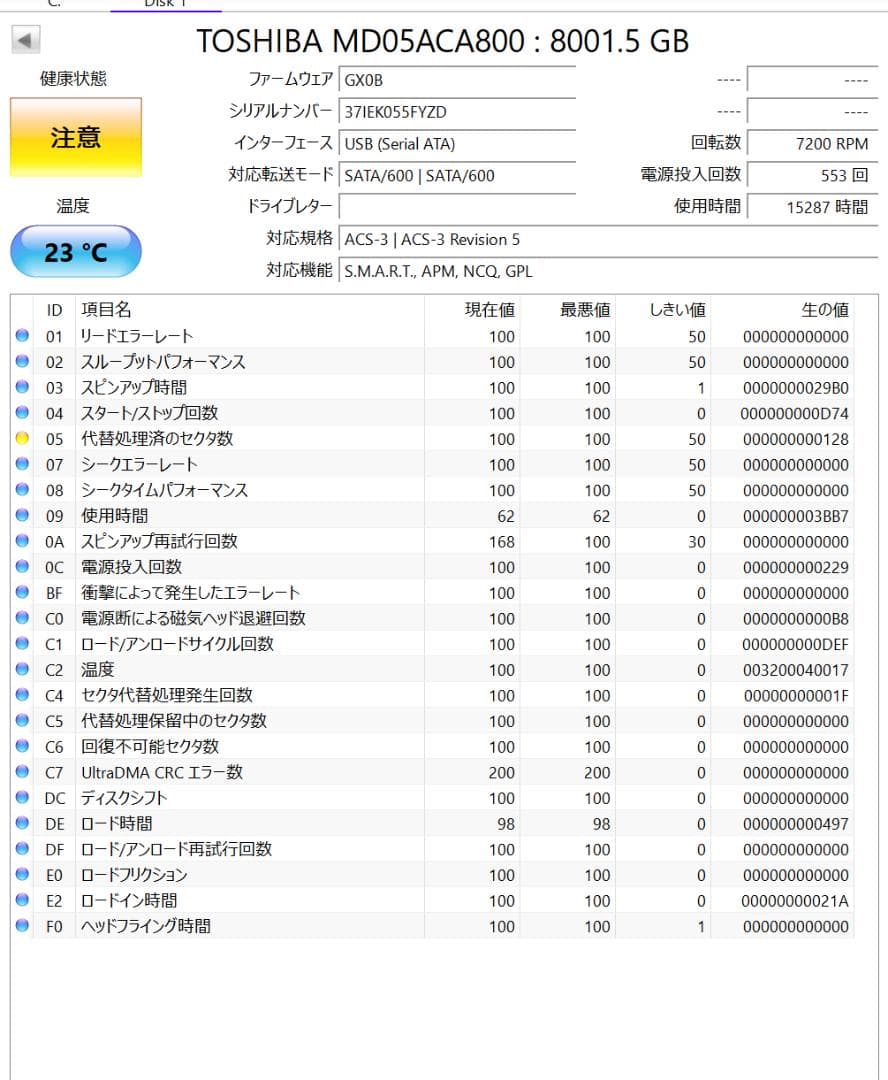Click the yellow status icon beside 代替処理済のセクタ数
The image size is (888, 1080).
click(22, 438)
